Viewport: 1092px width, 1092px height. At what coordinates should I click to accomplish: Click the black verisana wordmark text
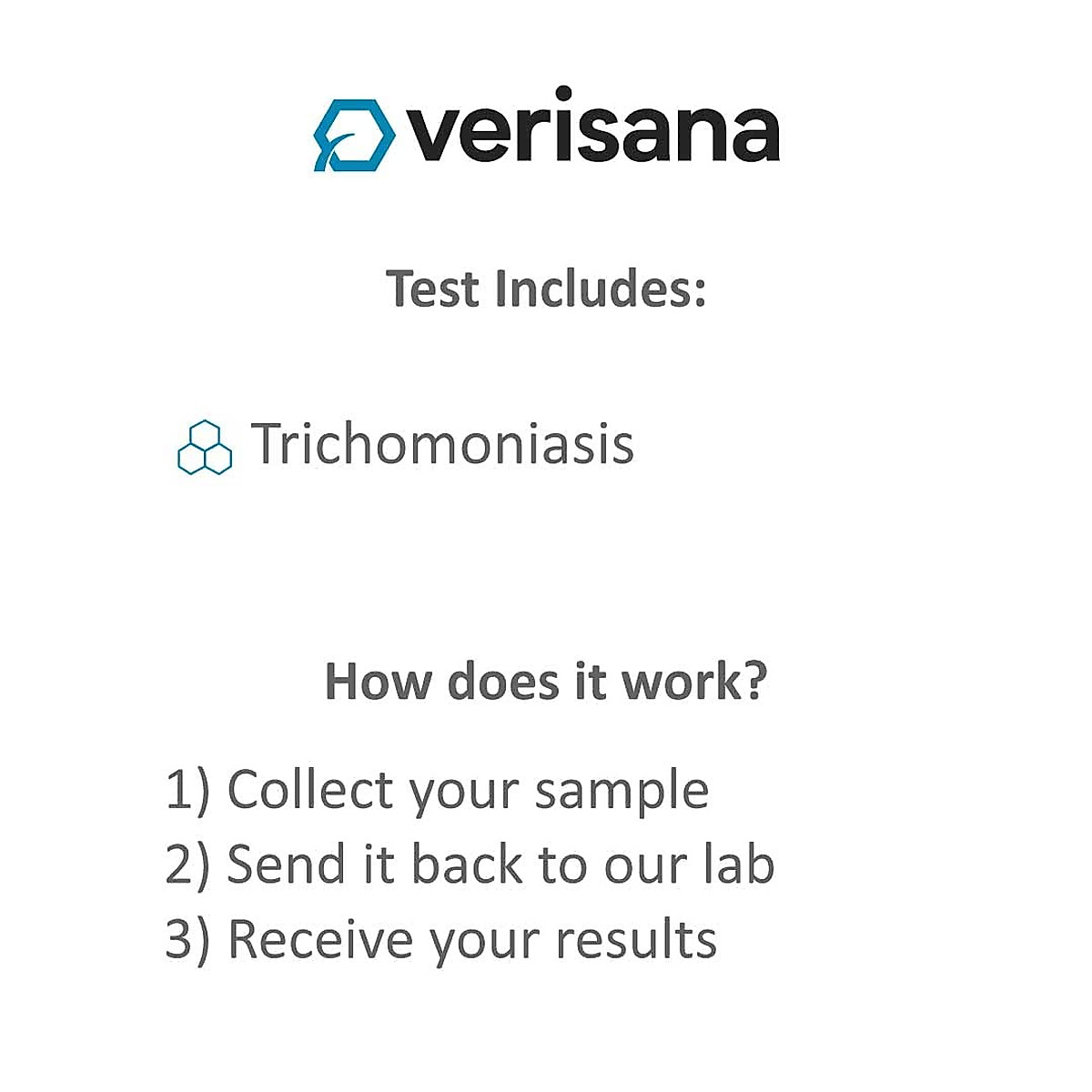pos(596,132)
